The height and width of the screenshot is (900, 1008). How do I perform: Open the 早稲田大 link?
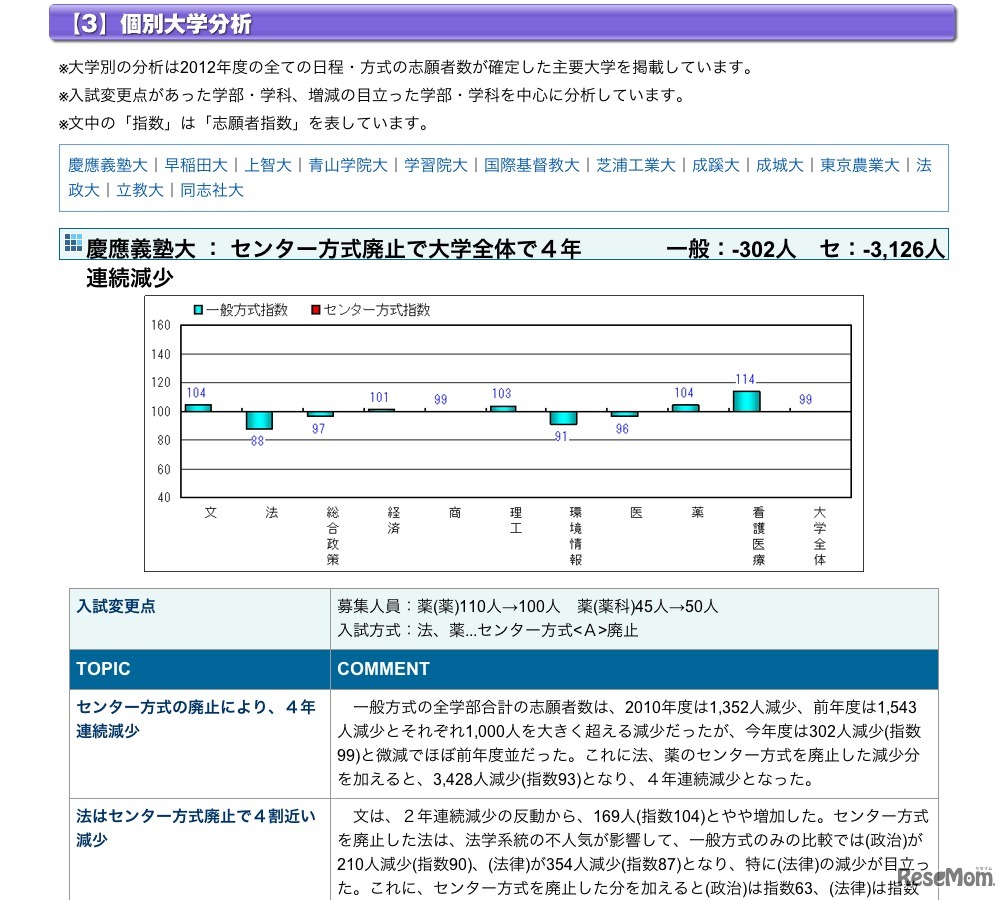pyautogui.click(x=196, y=165)
